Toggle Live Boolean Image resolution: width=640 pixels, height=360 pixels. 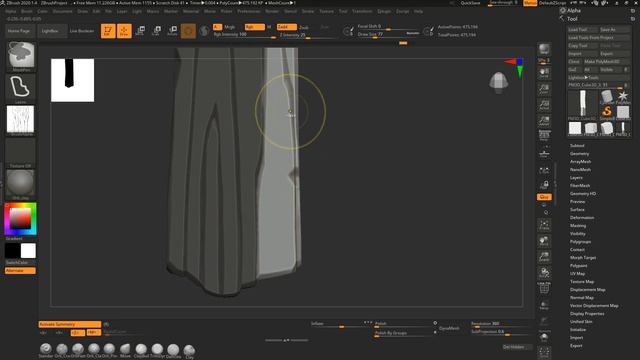tap(82, 31)
